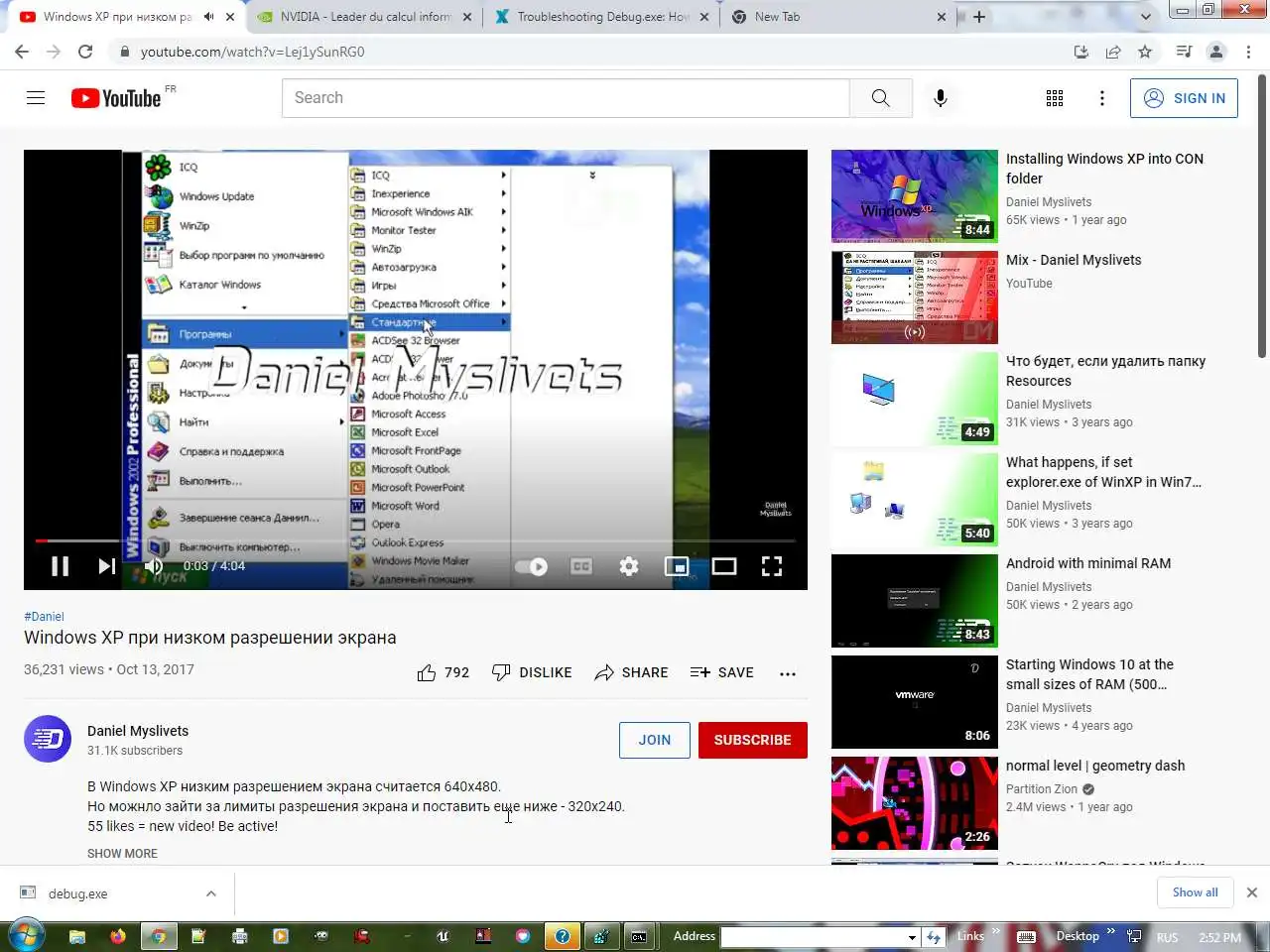
Task: Open YouTube settings three-dot menu
Action: tap(1102, 98)
